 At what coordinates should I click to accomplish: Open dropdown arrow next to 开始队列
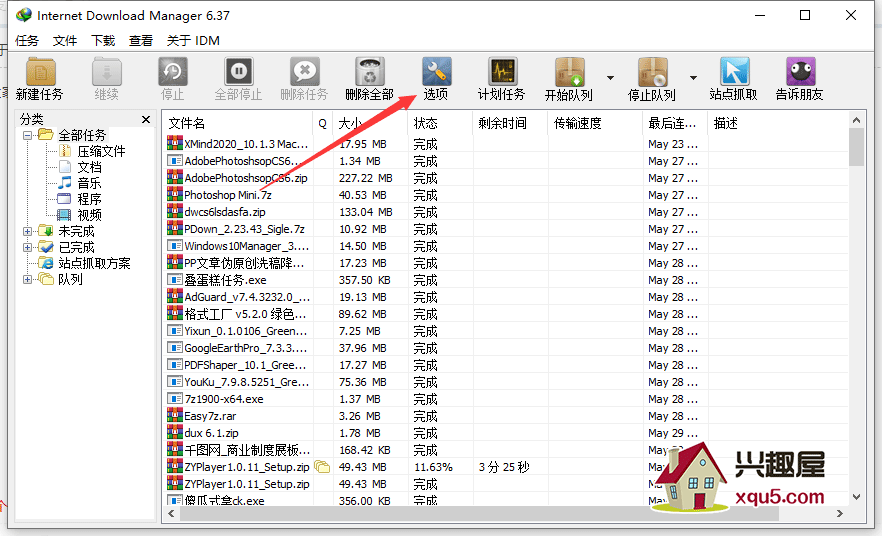coord(610,78)
